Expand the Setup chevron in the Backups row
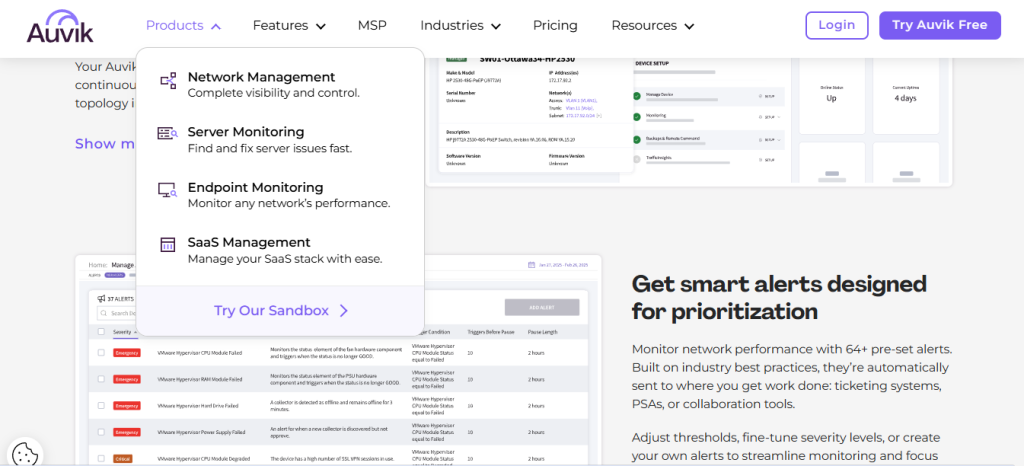The width and height of the screenshot is (1024, 466). click(779, 139)
